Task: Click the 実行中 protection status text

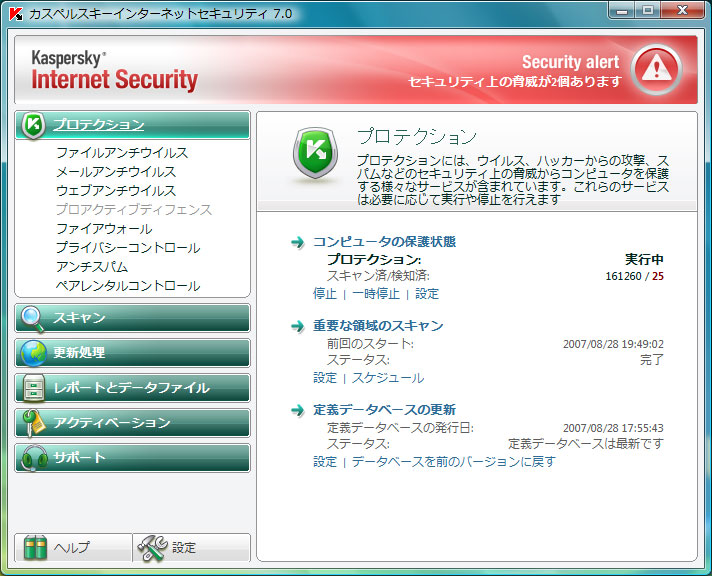Action: coord(644,259)
